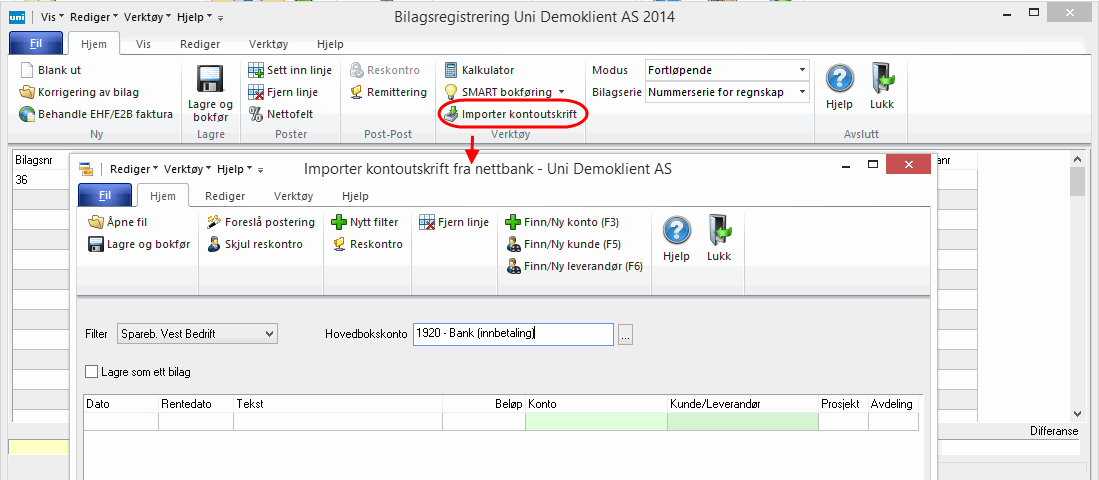Screen dimensions: 1099x480
Task: Click the Hovedbokskonto input field
Action: (x=512, y=334)
